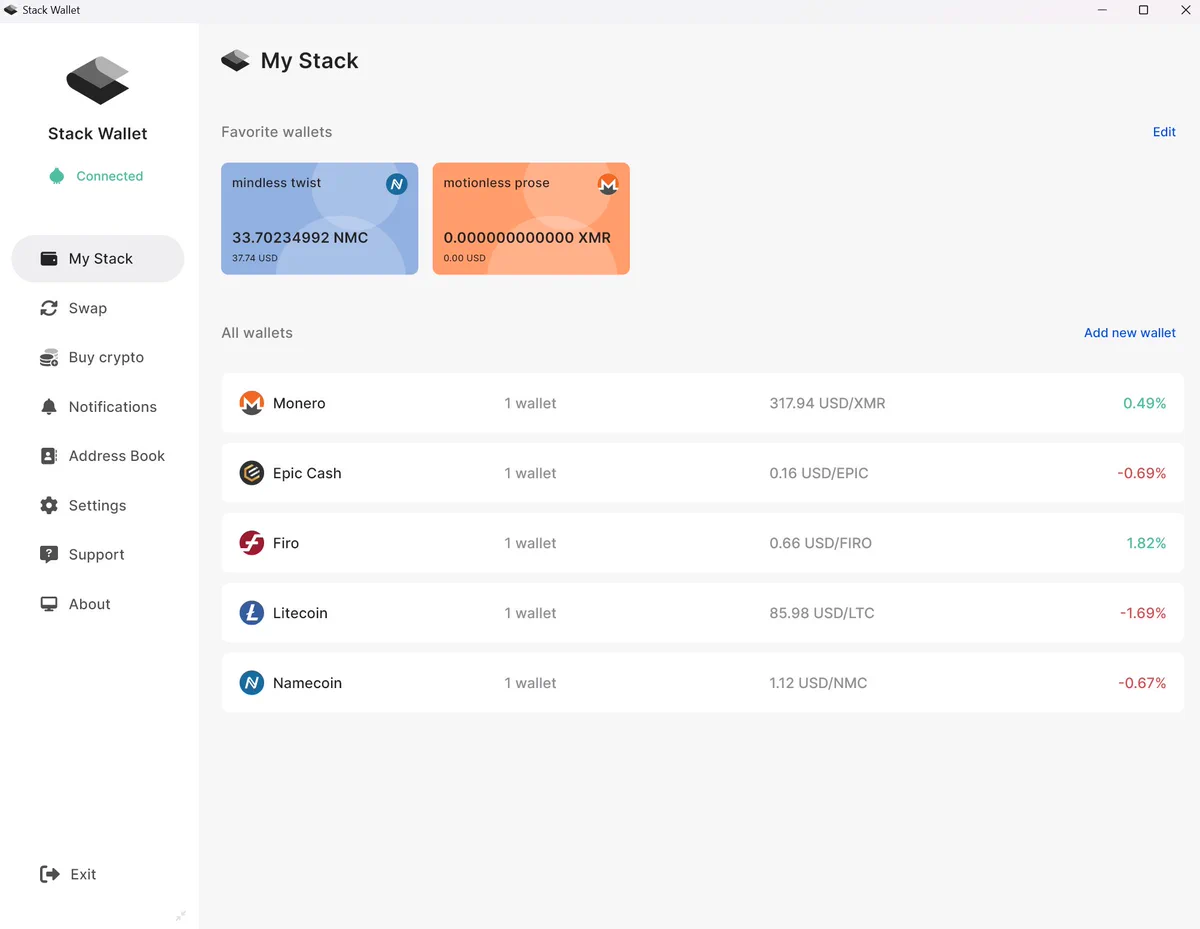Image resolution: width=1200 pixels, height=929 pixels.
Task: Open the Settings section
Action: (98, 506)
